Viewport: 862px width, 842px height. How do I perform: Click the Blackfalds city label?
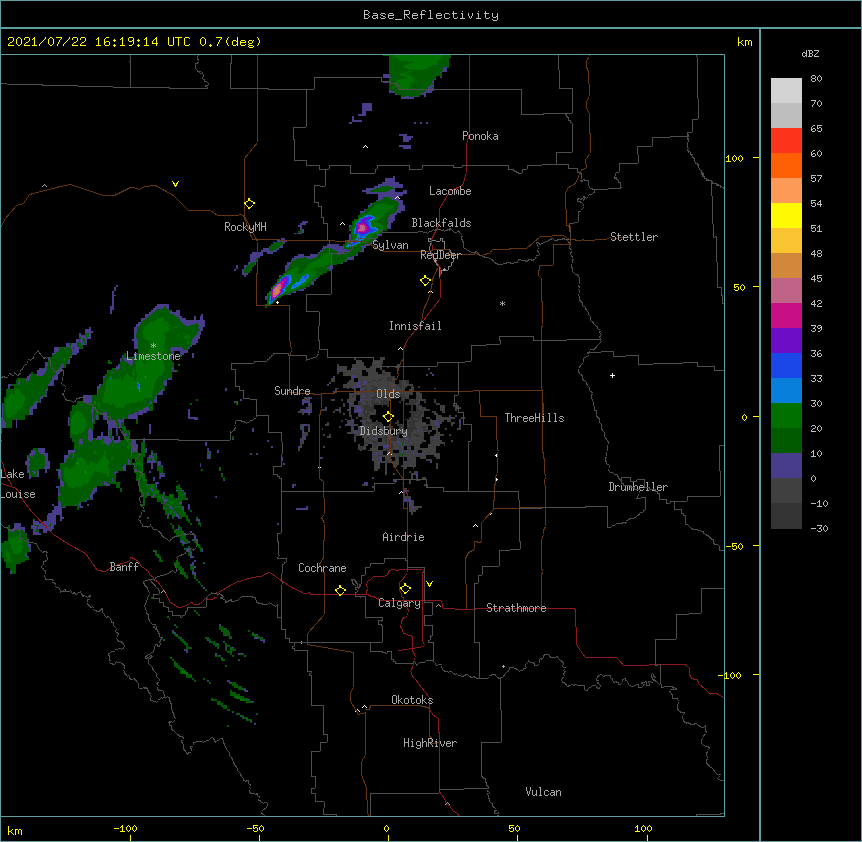[441, 223]
